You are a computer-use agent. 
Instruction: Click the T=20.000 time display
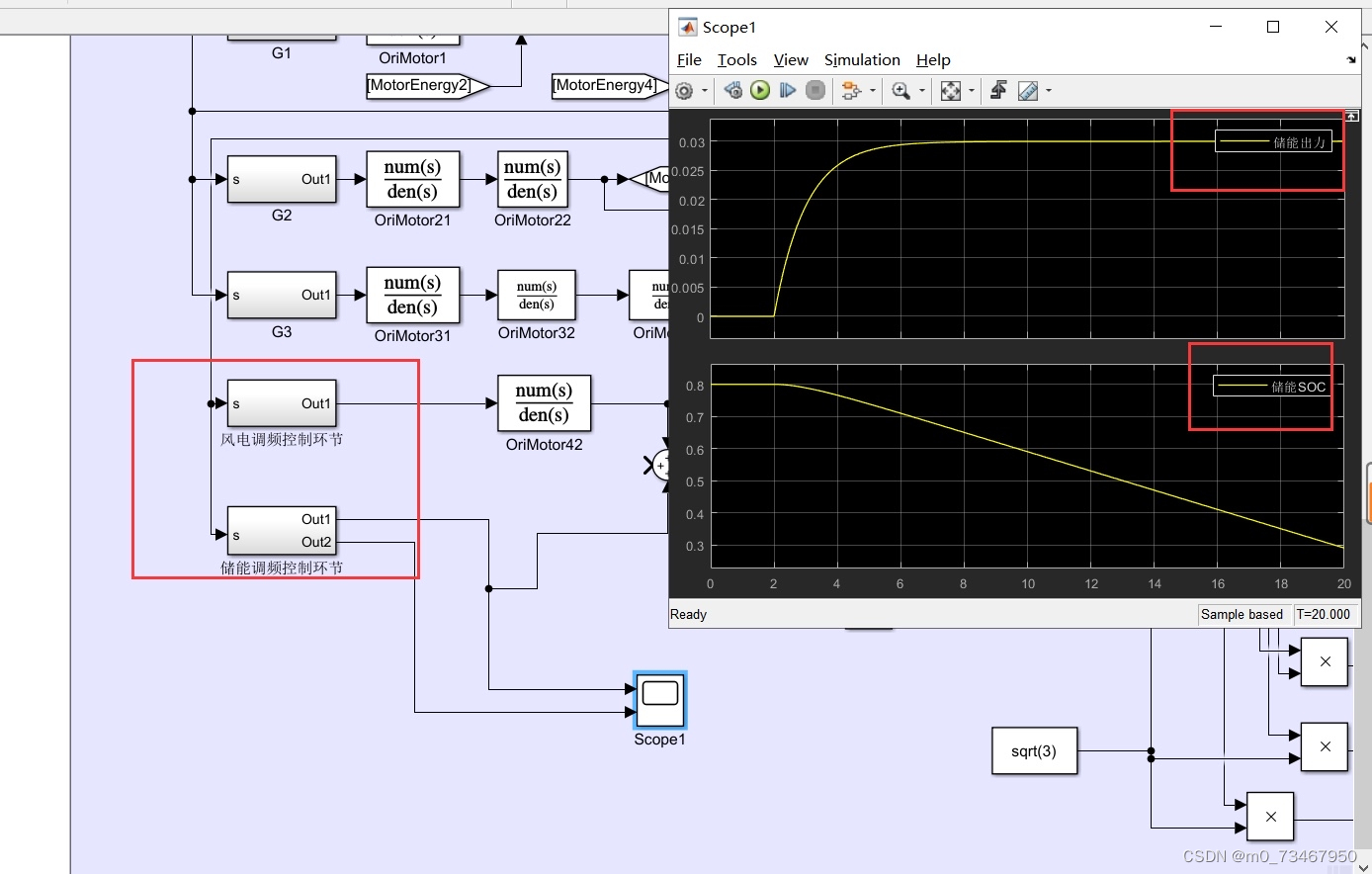pos(1325,614)
